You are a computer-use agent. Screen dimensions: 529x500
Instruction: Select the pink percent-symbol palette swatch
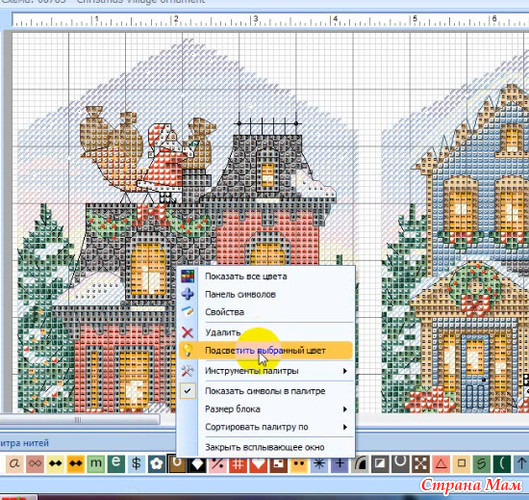(x=218, y=465)
